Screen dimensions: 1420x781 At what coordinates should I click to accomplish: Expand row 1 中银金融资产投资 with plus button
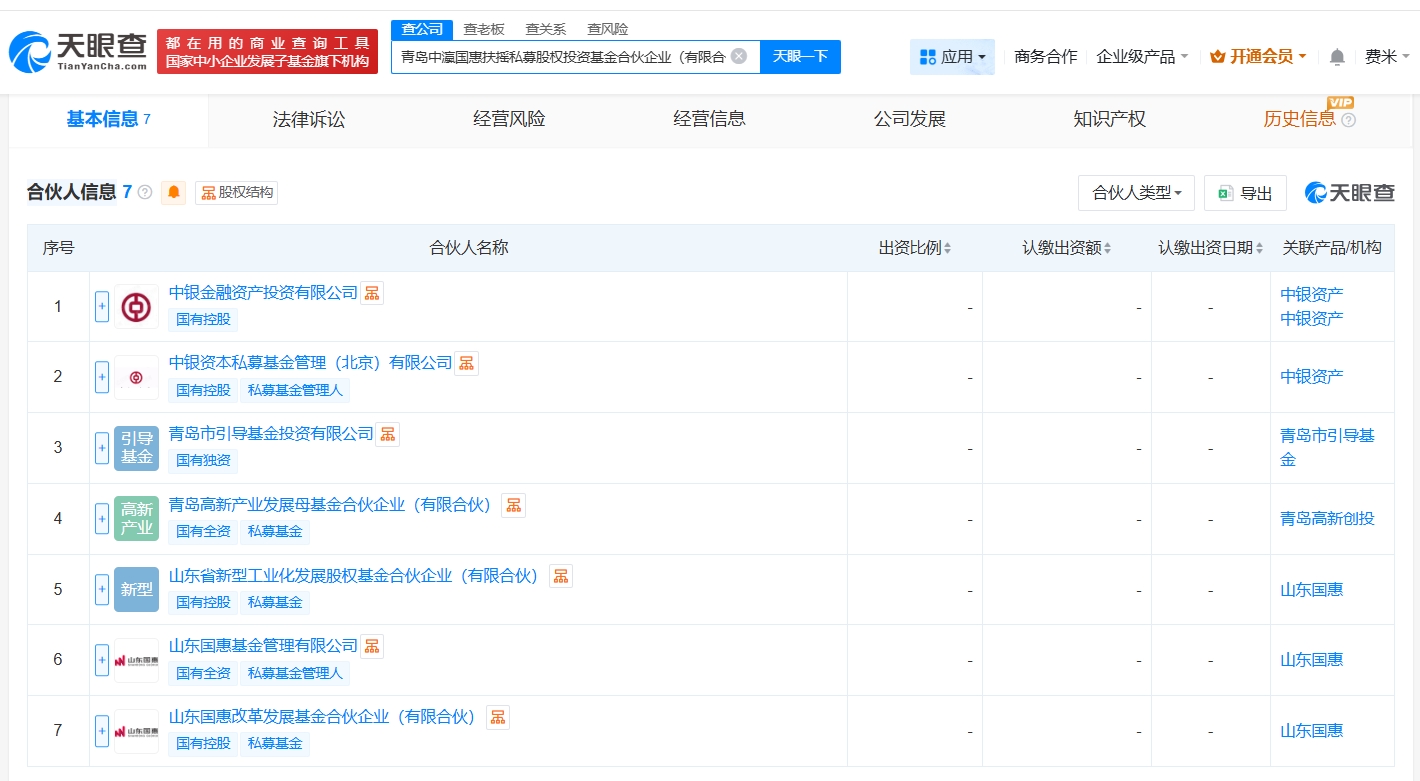[102, 306]
